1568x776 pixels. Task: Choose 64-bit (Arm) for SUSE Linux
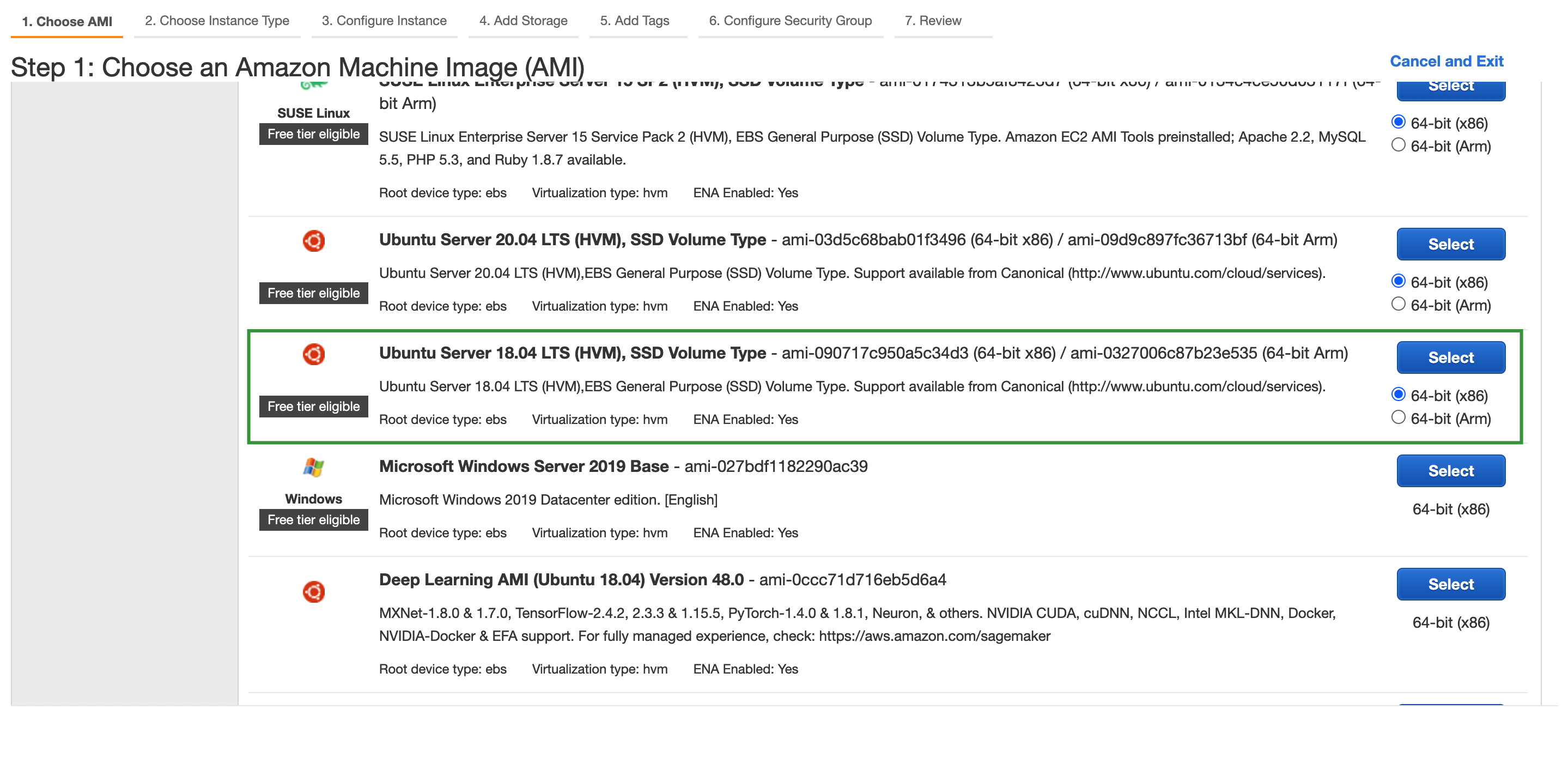pos(1398,145)
